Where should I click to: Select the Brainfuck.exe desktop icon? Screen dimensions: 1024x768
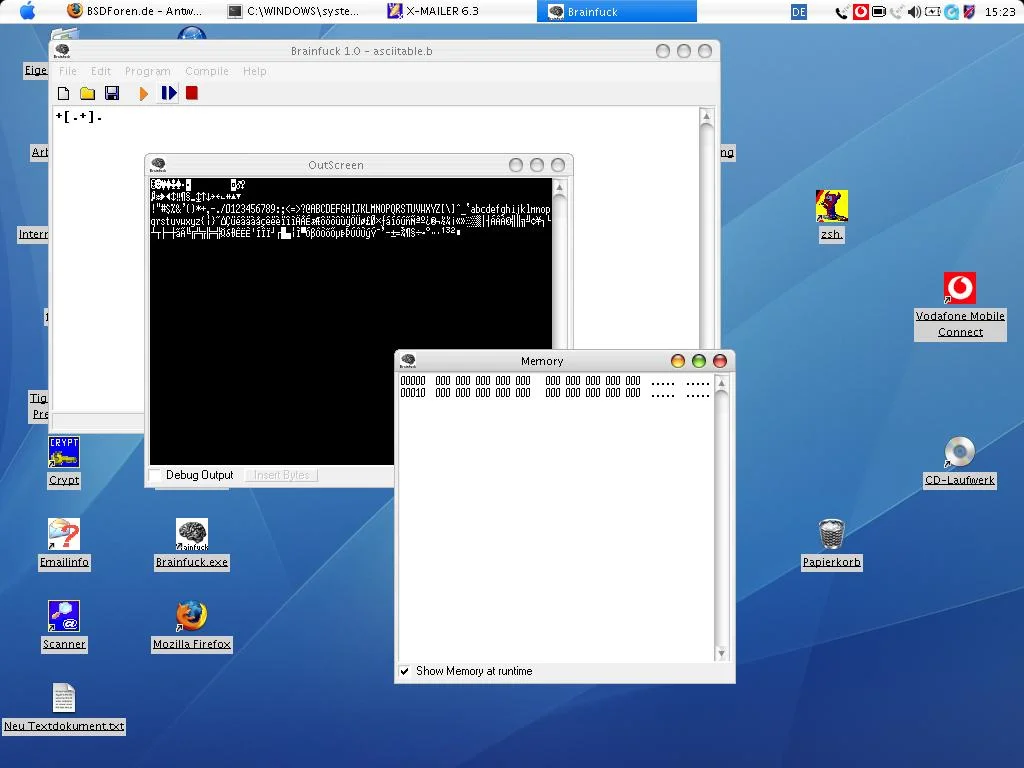click(x=192, y=543)
